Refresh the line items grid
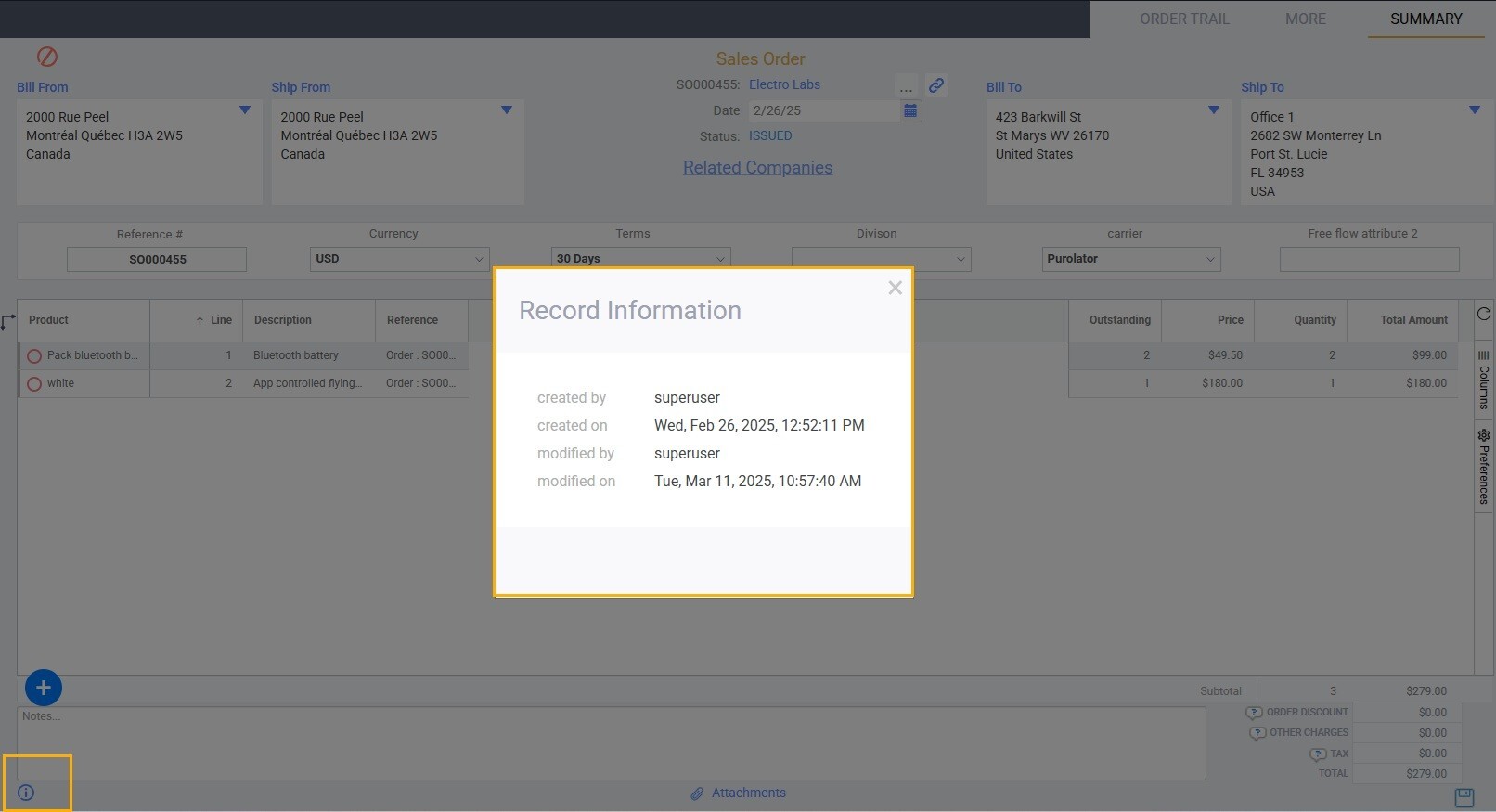 [x=1484, y=314]
